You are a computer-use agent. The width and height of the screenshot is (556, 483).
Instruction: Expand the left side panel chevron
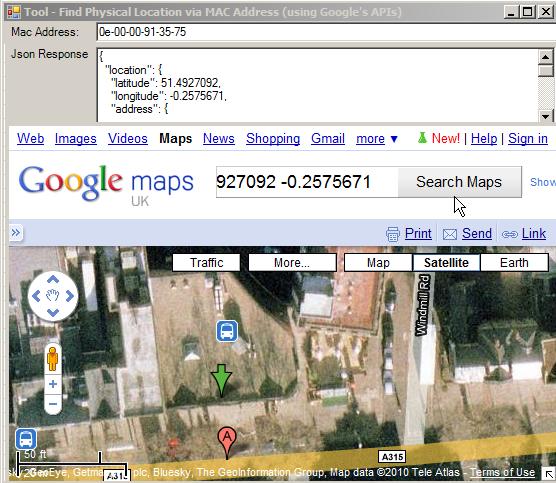point(16,233)
